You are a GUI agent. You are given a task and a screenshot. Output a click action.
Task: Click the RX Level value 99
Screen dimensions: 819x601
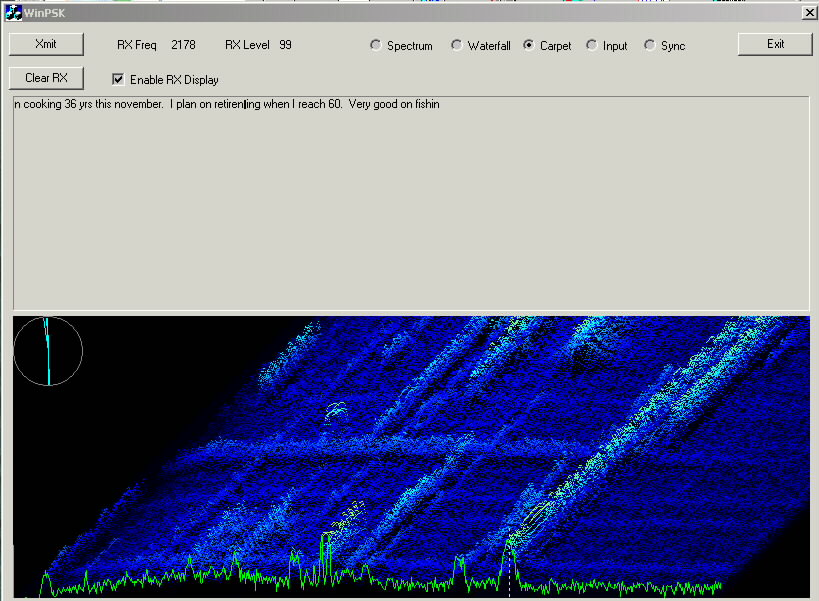[285, 45]
